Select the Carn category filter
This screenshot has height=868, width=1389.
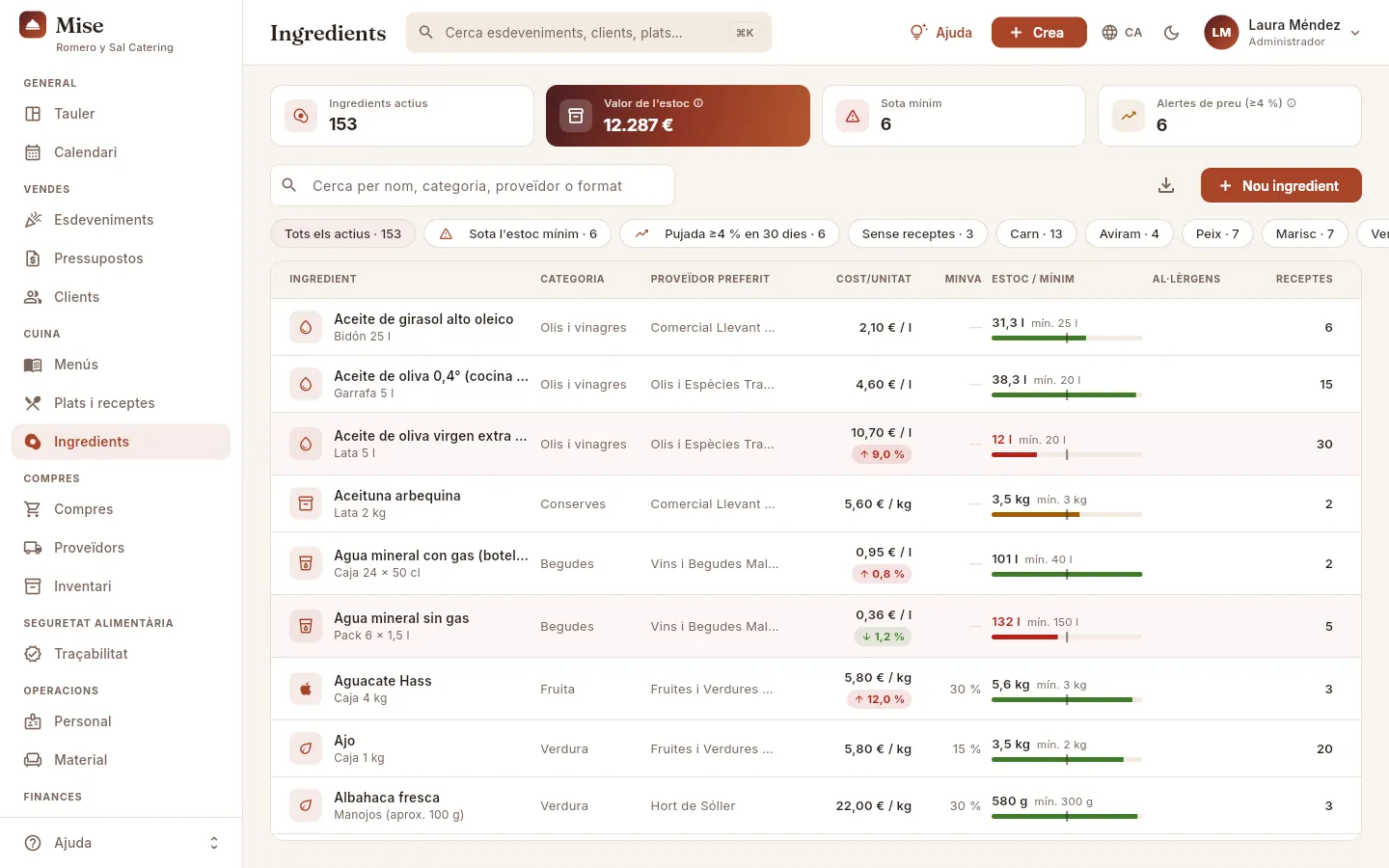pos(1036,233)
